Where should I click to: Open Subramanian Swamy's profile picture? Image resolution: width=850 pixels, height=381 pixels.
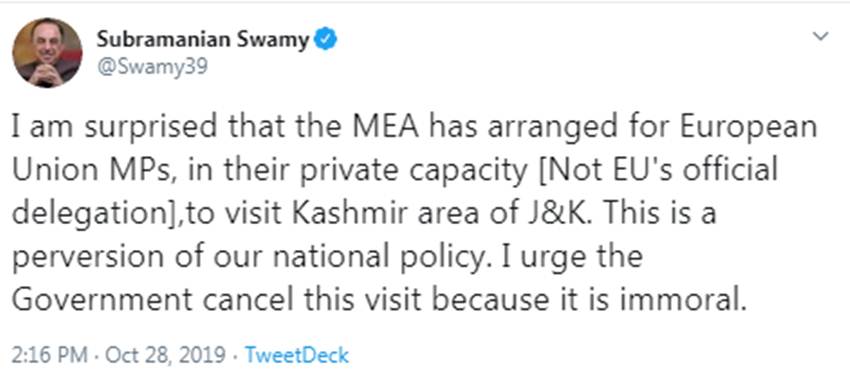tap(47, 53)
